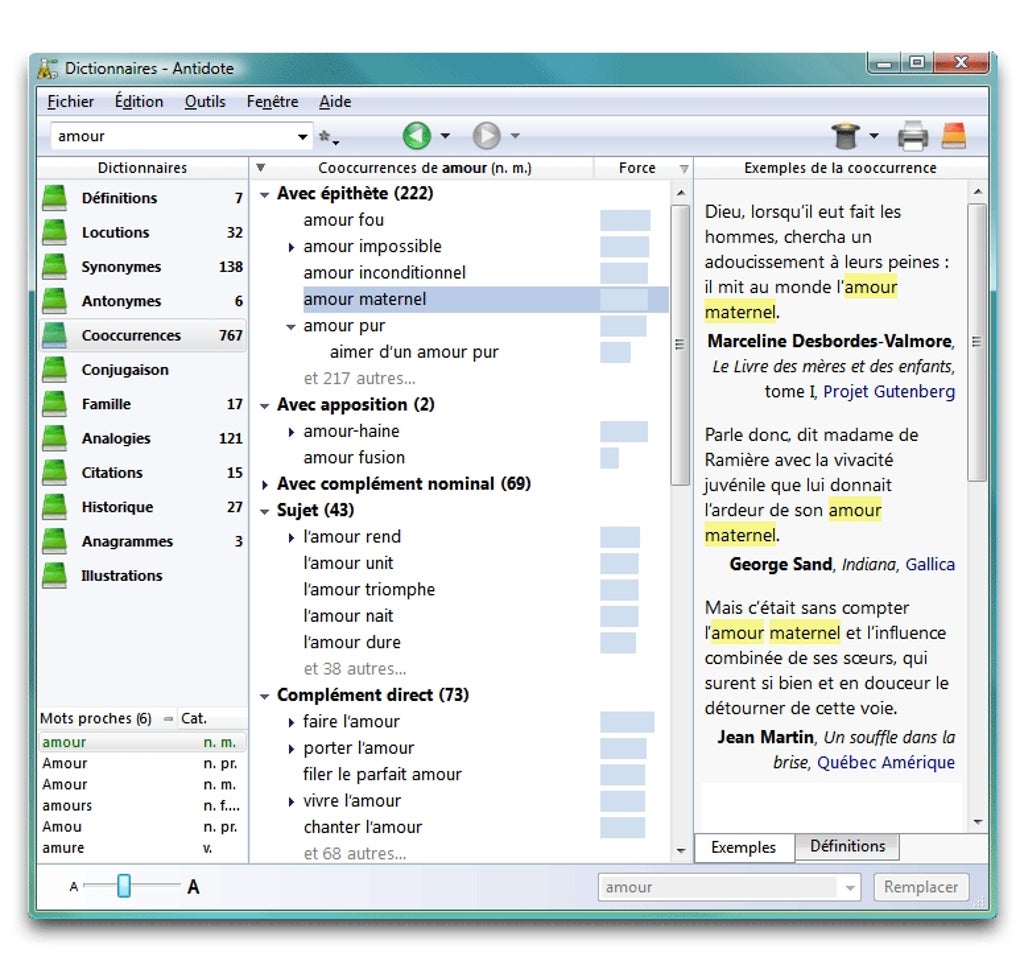Open the Antonymes book icon
This screenshot has height=965, width=1020.
click(x=54, y=301)
